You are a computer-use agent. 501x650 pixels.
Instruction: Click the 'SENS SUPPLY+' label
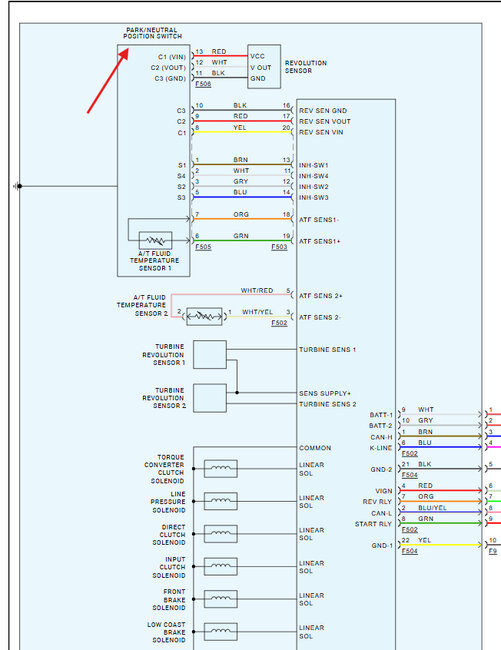coord(325,393)
